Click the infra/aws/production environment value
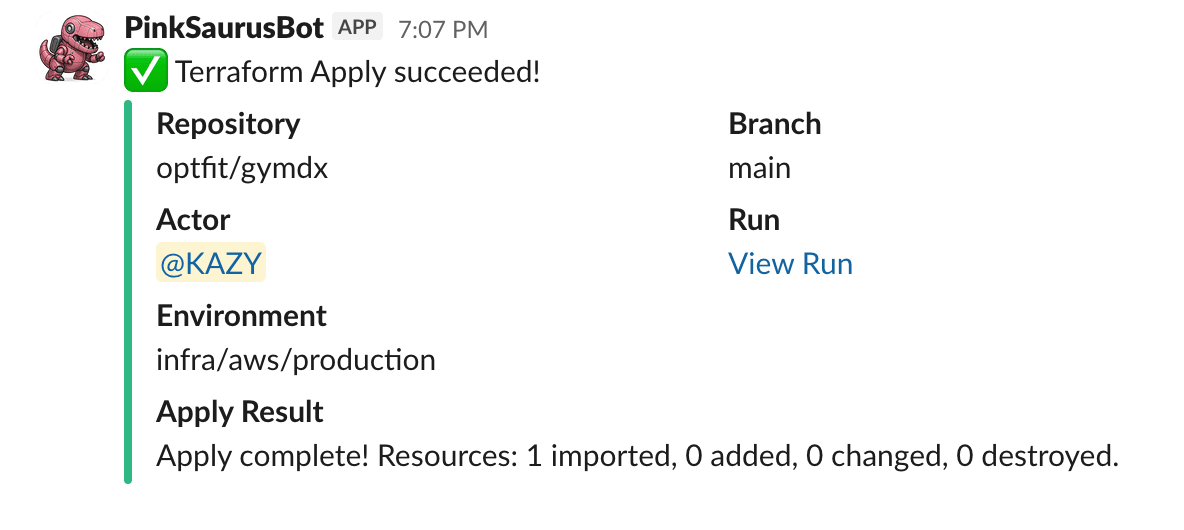Screen dimensions: 1184x530 coord(296,360)
